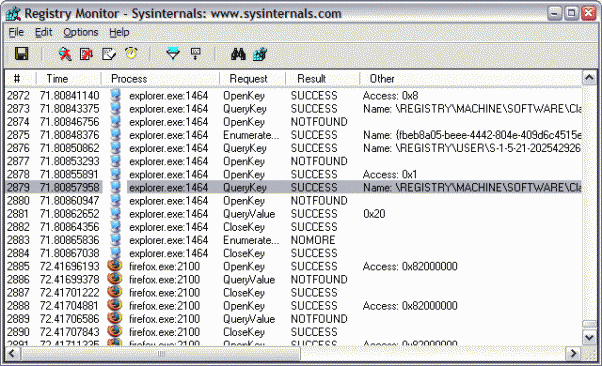This screenshot has height=366, width=602.
Task: Open the Options menu
Action: [81, 32]
